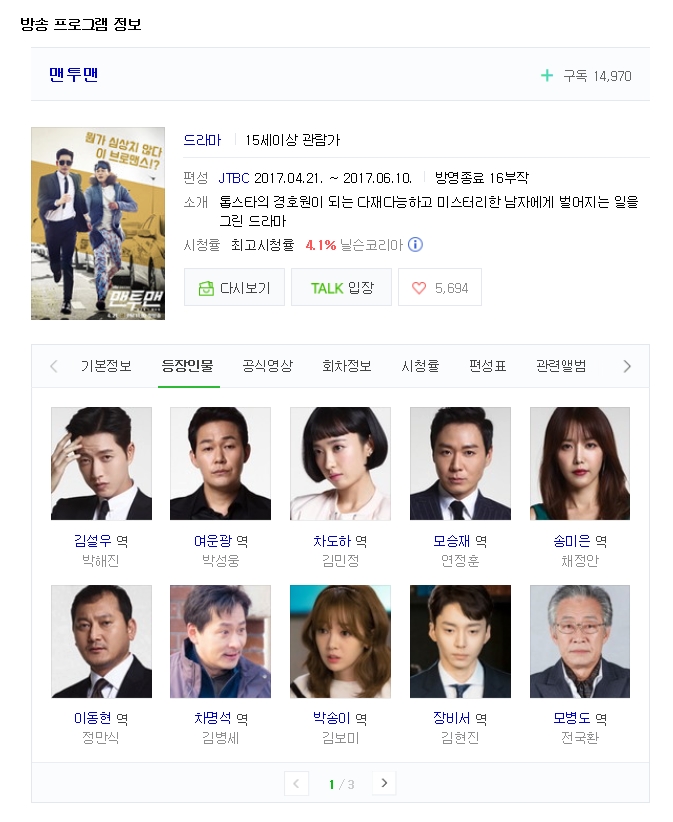
Task: Enter the TALK chat room
Action: (x=341, y=287)
